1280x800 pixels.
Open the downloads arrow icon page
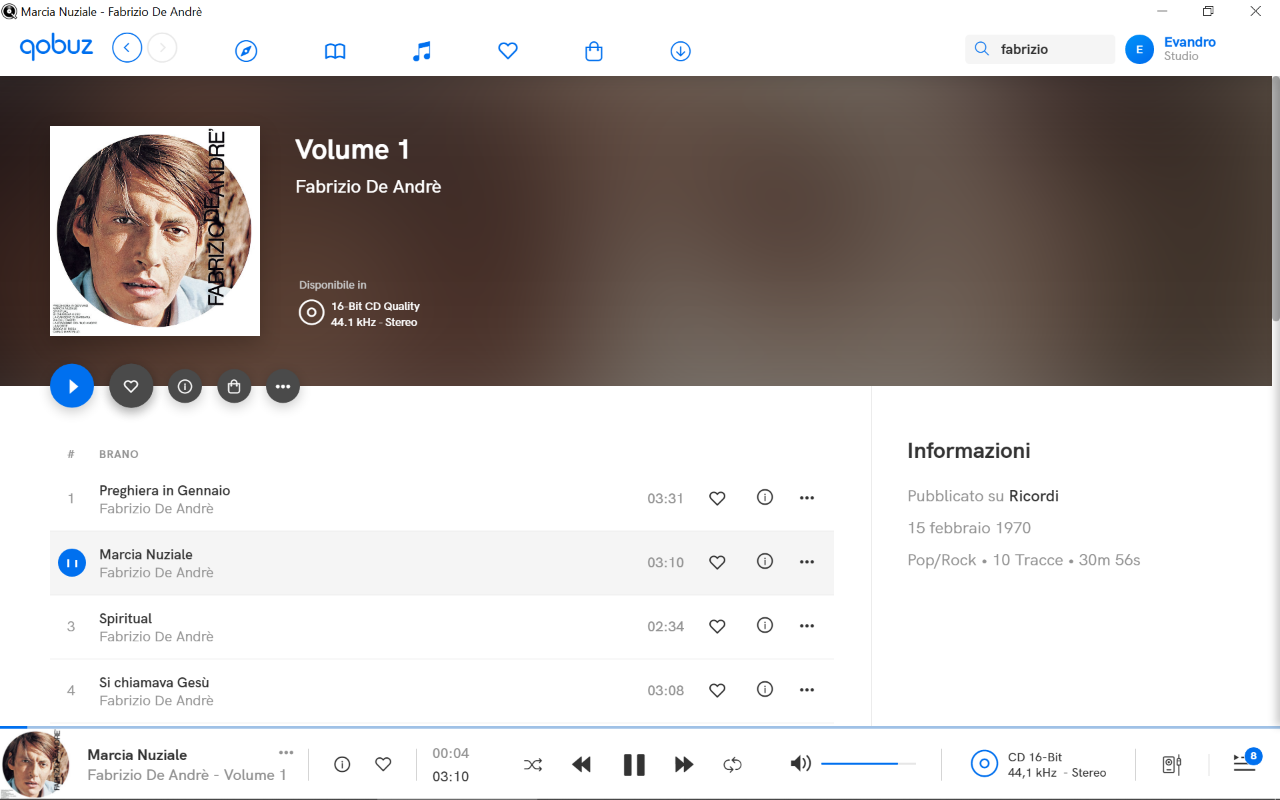(681, 51)
